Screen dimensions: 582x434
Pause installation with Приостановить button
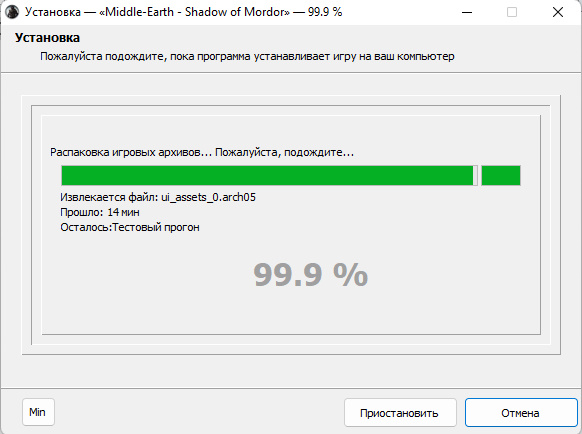click(x=400, y=413)
